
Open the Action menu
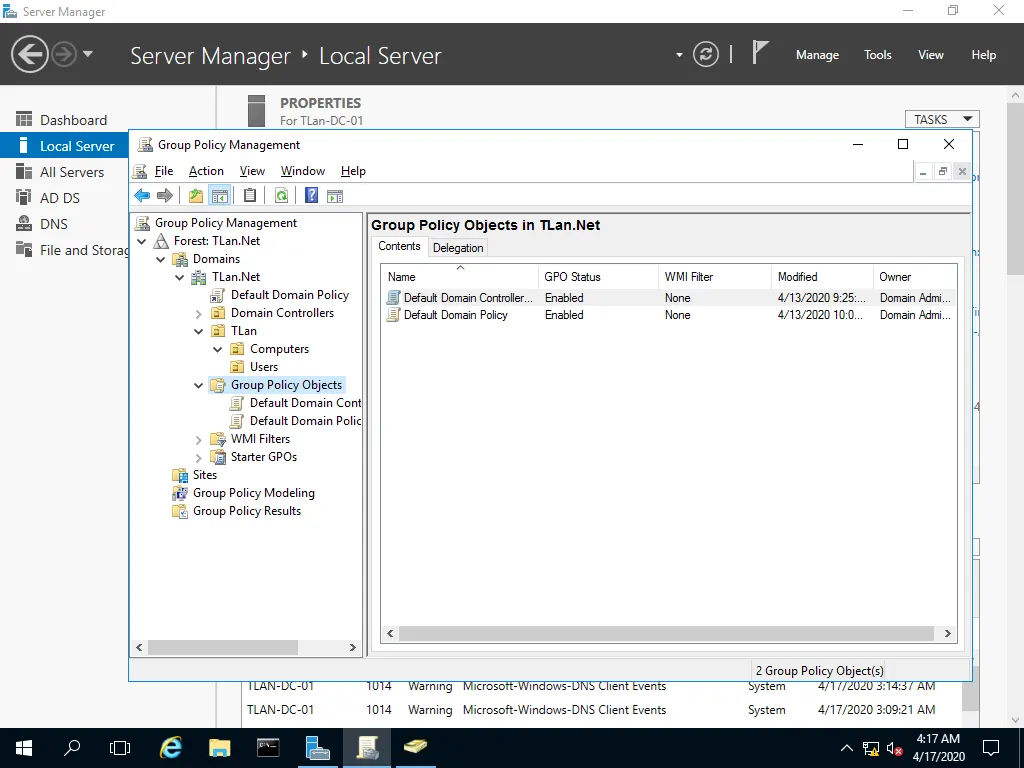click(206, 171)
